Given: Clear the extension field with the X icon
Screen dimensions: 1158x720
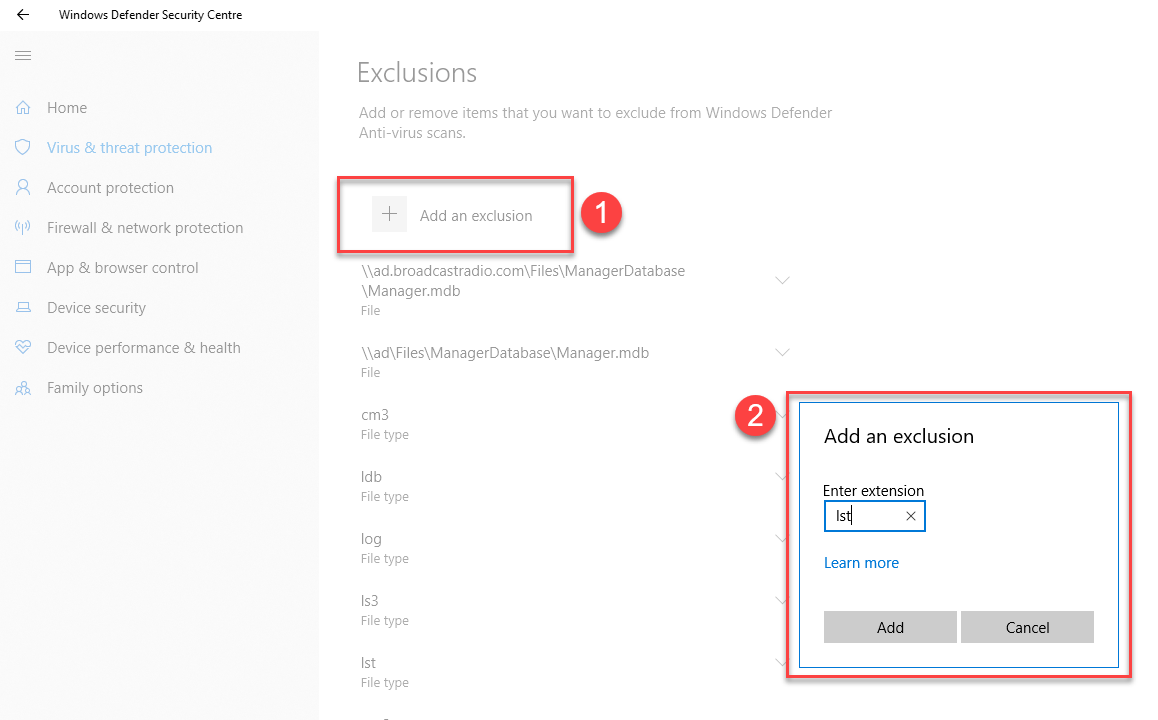Looking at the screenshot, I should [x=911, y=516].
